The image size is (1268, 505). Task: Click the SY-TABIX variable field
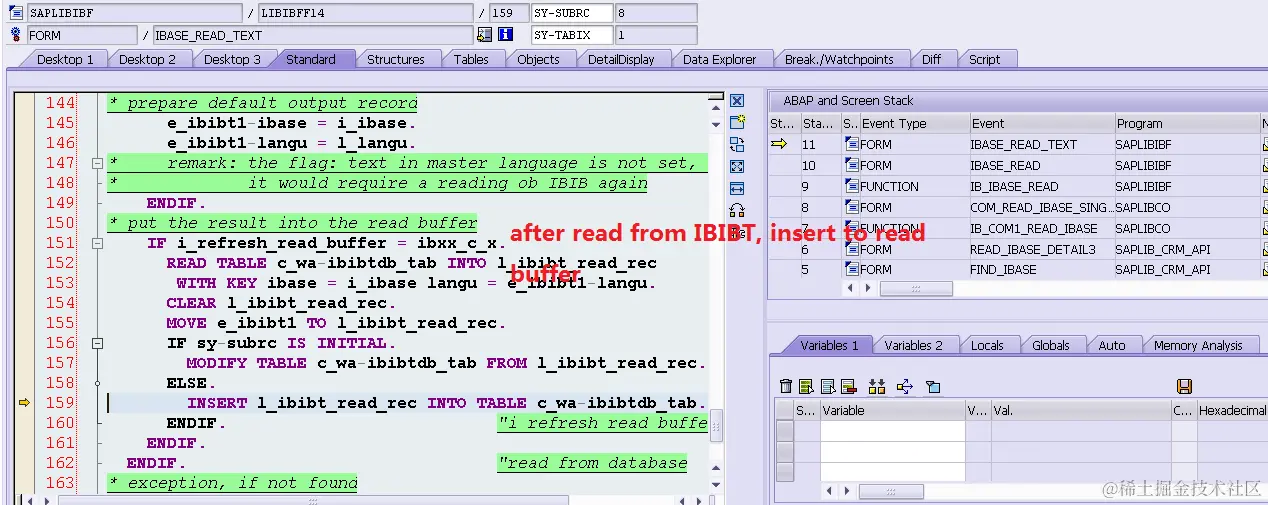pyautogui.click(x=571, y=35)
